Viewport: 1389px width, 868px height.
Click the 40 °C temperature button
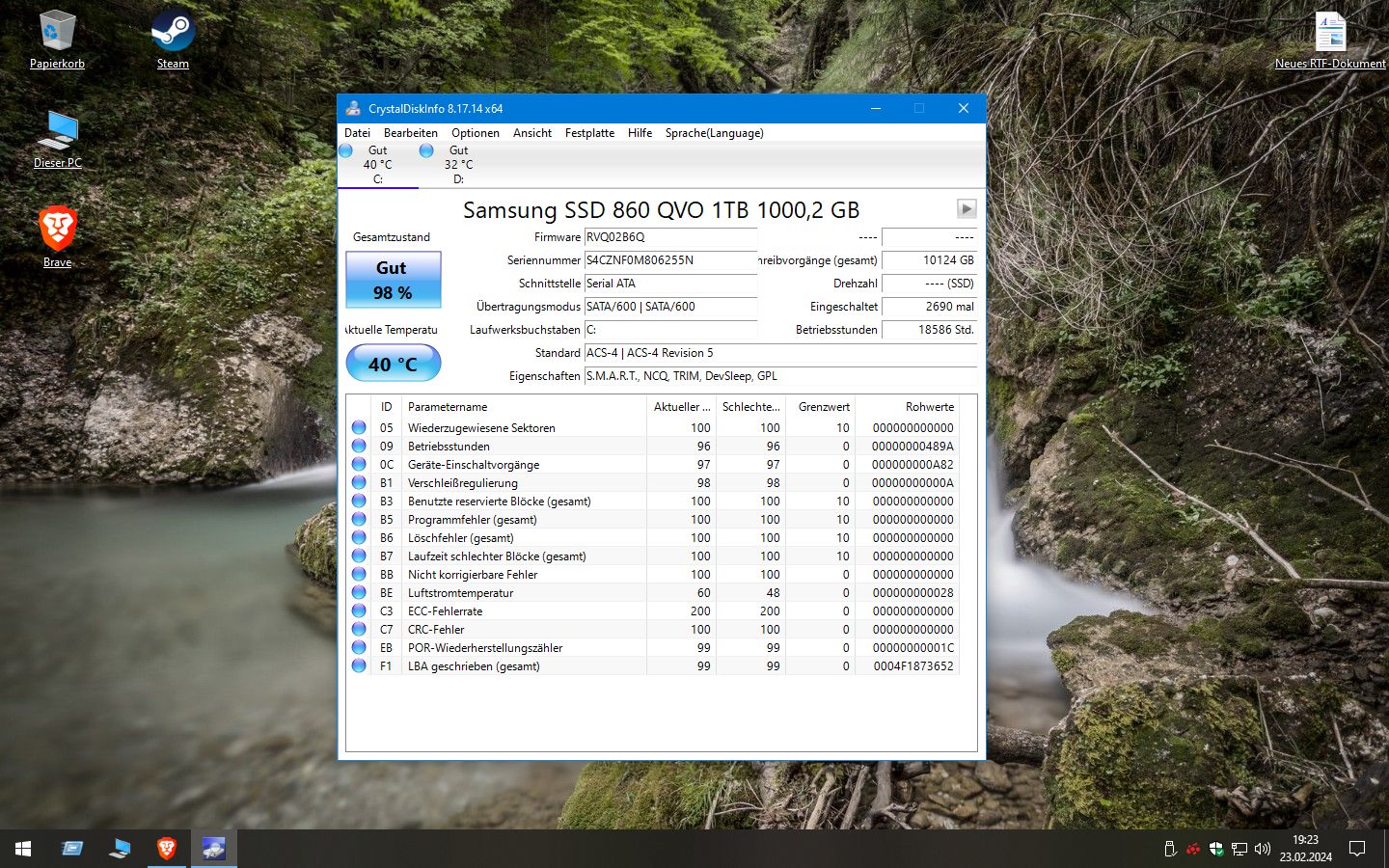tap(394, 364)
